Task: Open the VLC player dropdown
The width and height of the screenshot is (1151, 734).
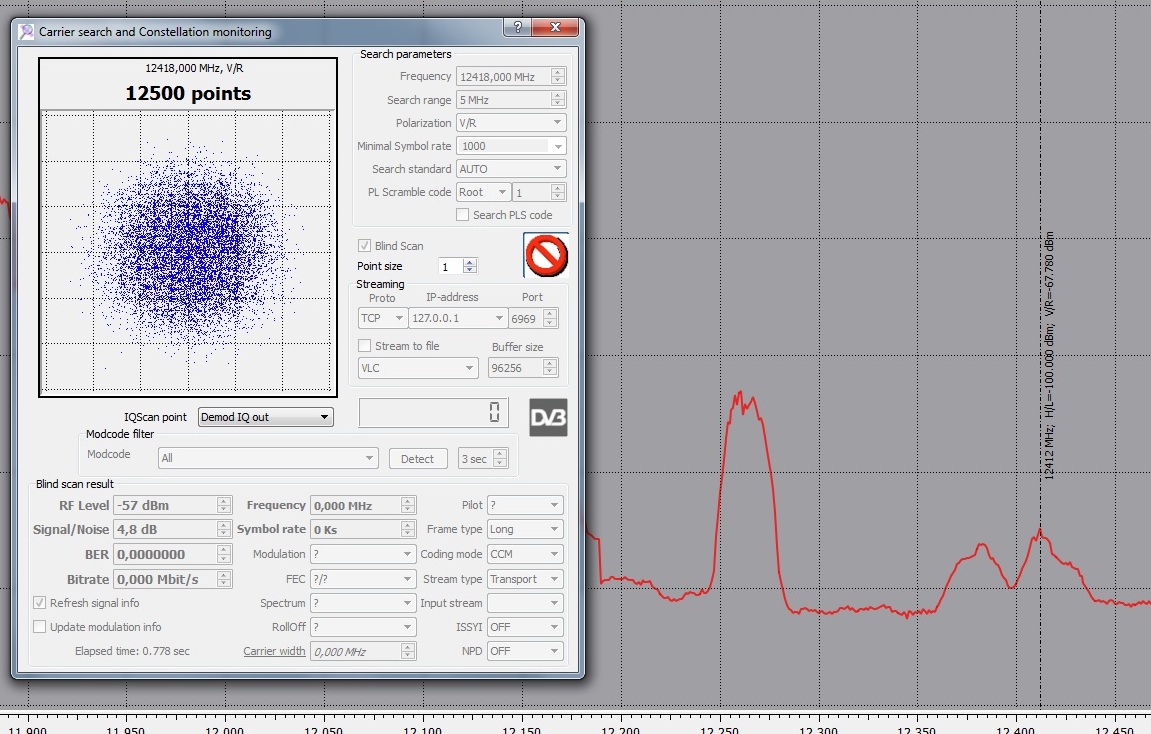Action: pos(418,368)
